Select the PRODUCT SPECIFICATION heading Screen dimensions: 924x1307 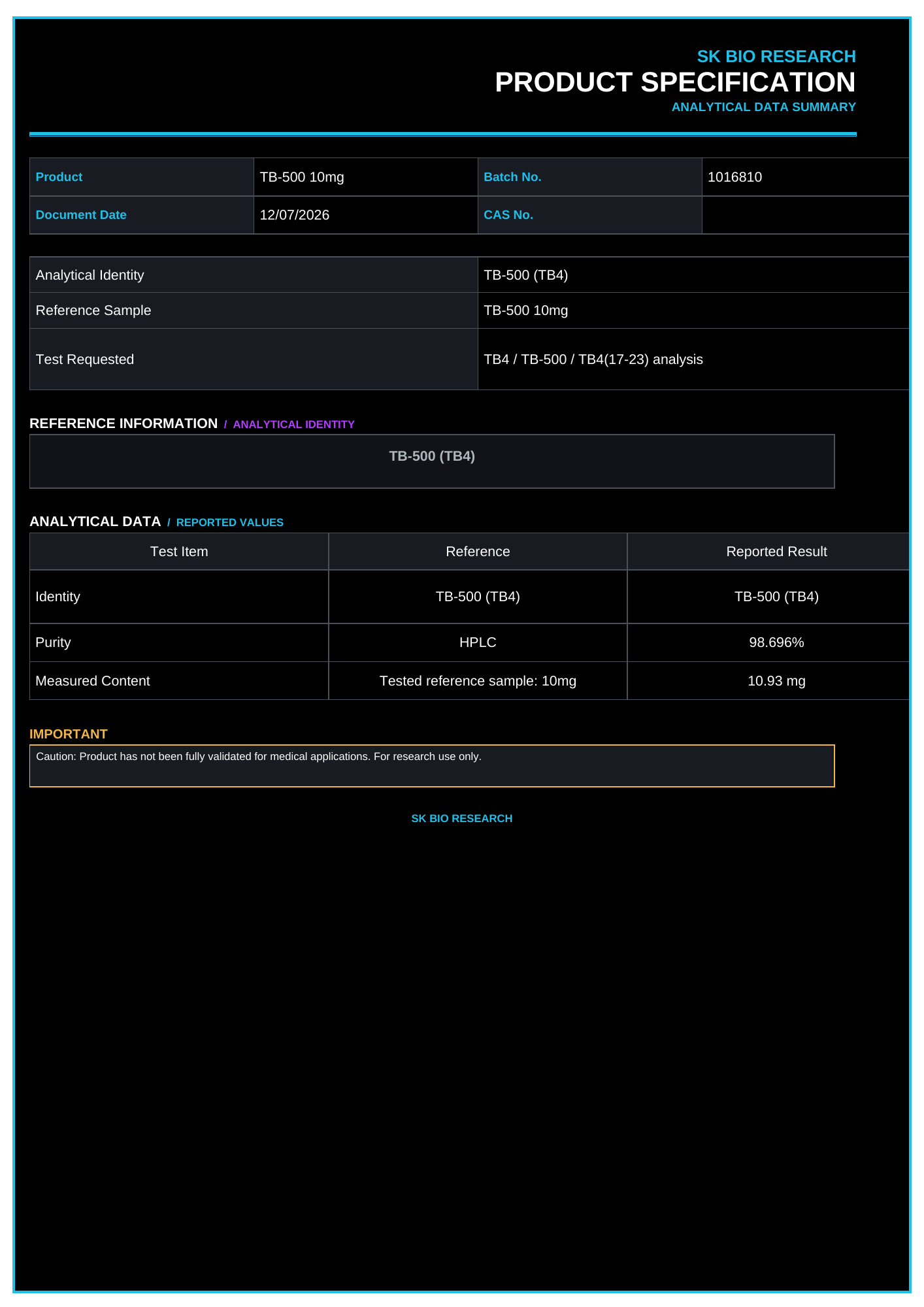[x=675, y=82]
